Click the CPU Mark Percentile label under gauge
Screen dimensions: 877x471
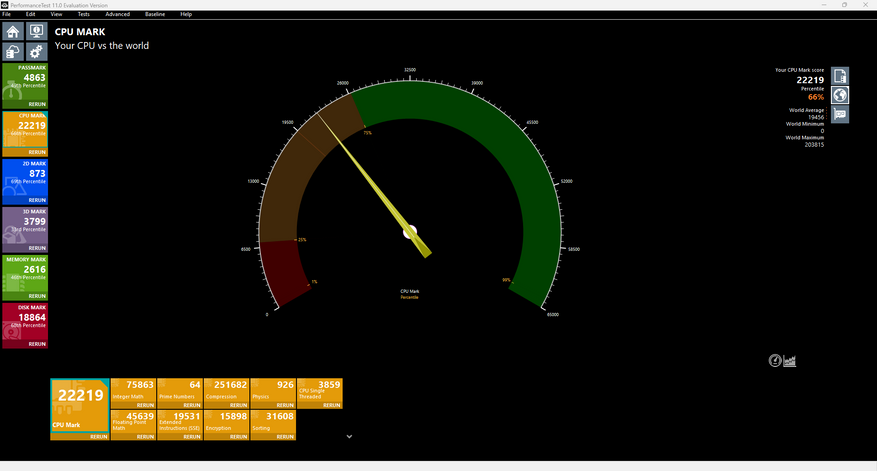(x=409, y=294)
